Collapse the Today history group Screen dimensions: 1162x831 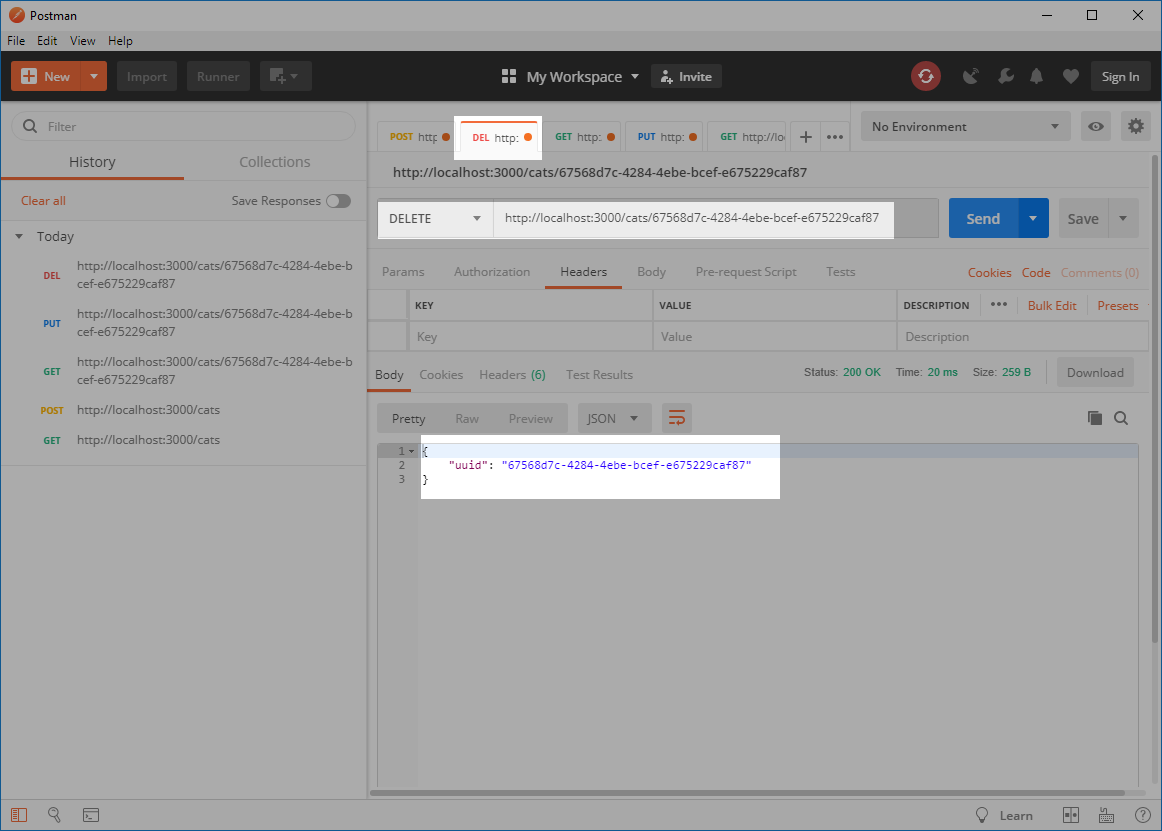[x=19, y=236]
